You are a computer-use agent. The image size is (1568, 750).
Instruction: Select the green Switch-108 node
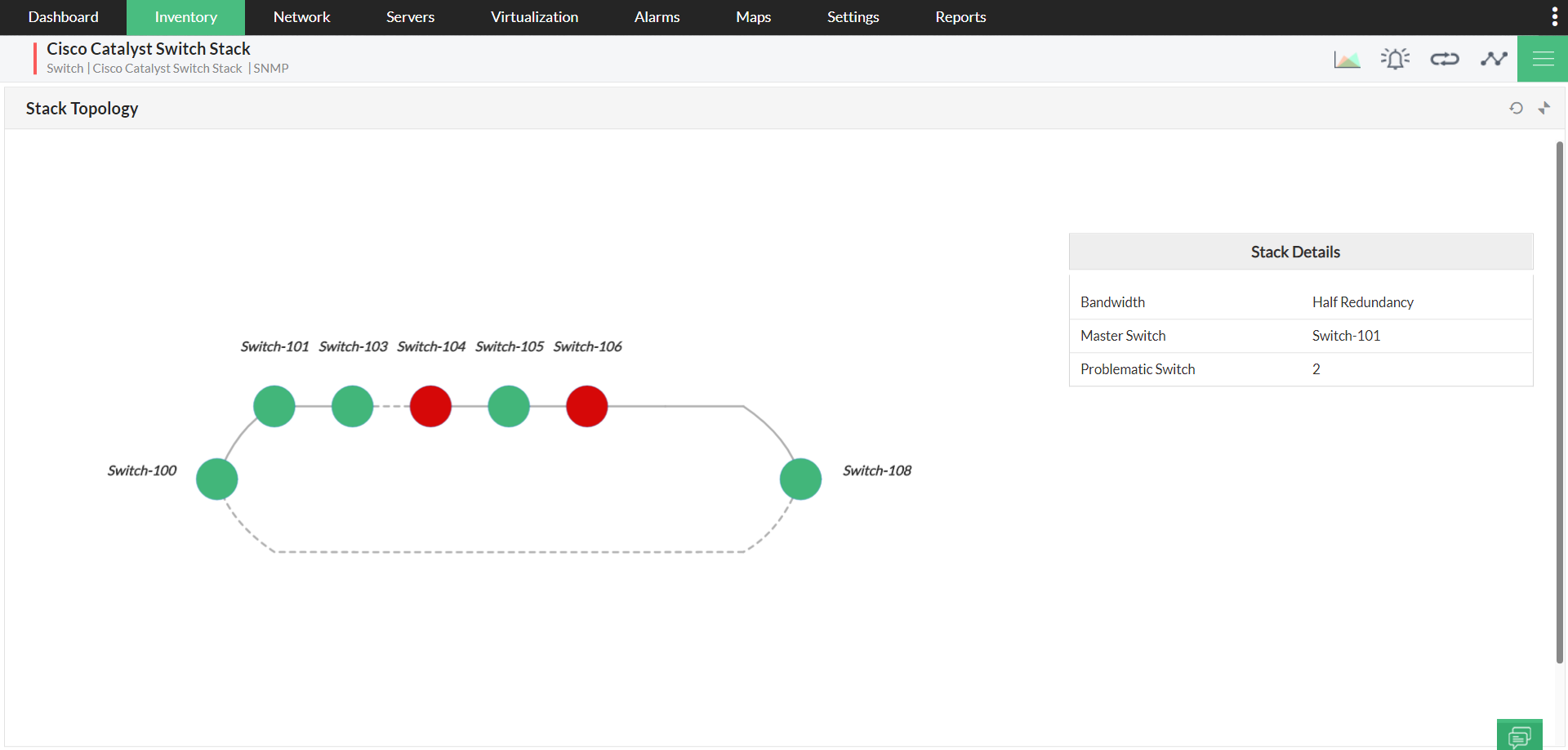[800, 479]
